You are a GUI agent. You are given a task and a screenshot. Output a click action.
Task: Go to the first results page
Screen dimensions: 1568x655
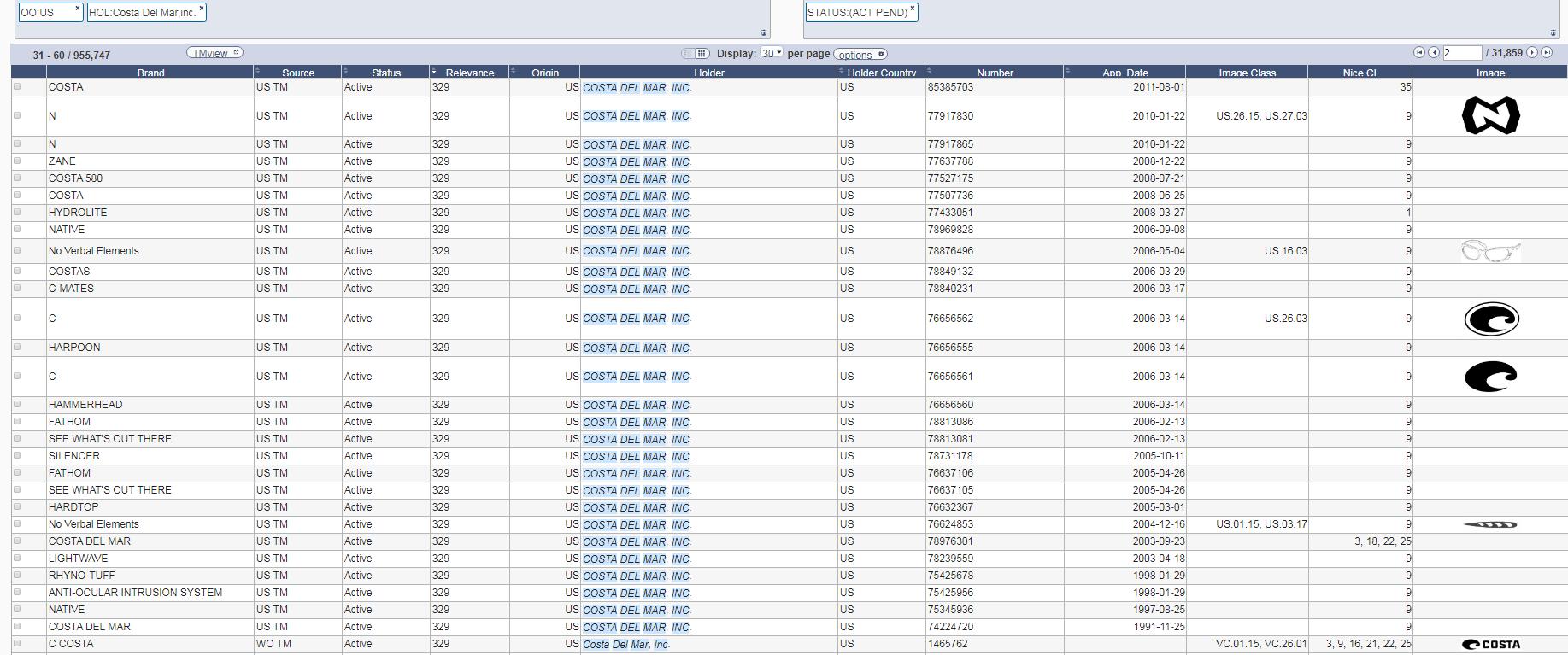1418,53
